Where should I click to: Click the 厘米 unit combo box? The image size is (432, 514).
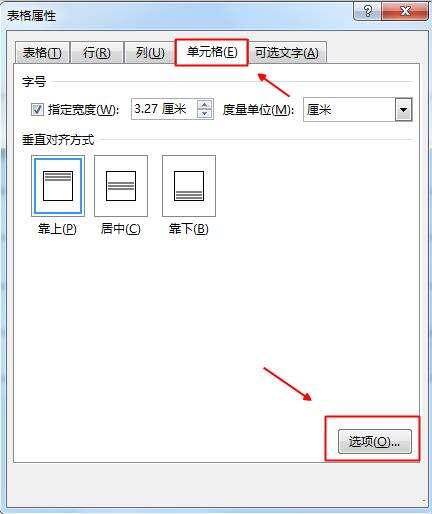(x=358, y=109)
